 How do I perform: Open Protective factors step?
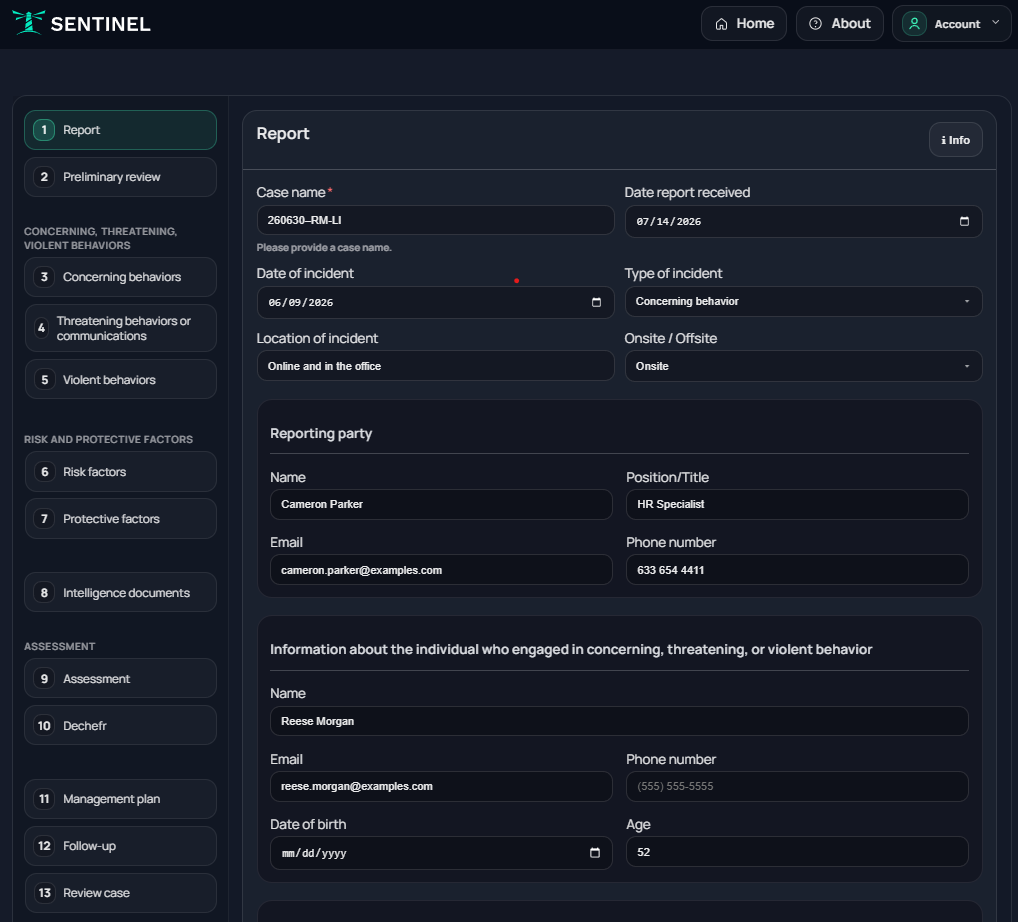click(120, 518)
